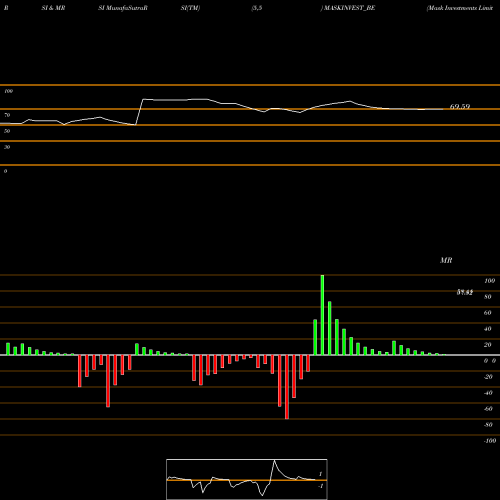Click the -40 tick on the MR axis
Image resolution: width=500 pixels, height=500 pixels.
[x=488, y=393]
